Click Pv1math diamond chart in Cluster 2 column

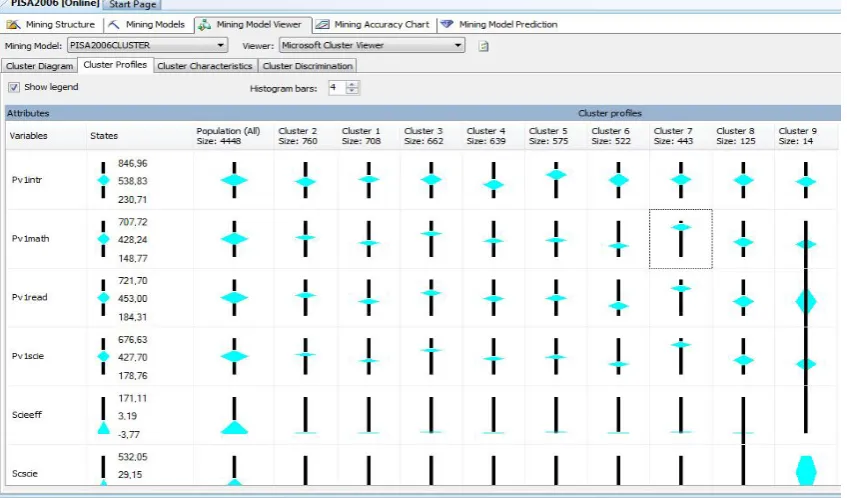[x=305, y=238]
